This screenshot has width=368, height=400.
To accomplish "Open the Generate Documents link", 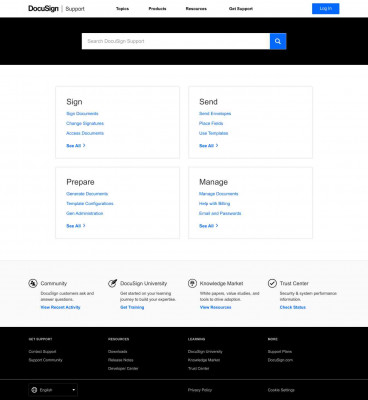I will coord(87,194).
